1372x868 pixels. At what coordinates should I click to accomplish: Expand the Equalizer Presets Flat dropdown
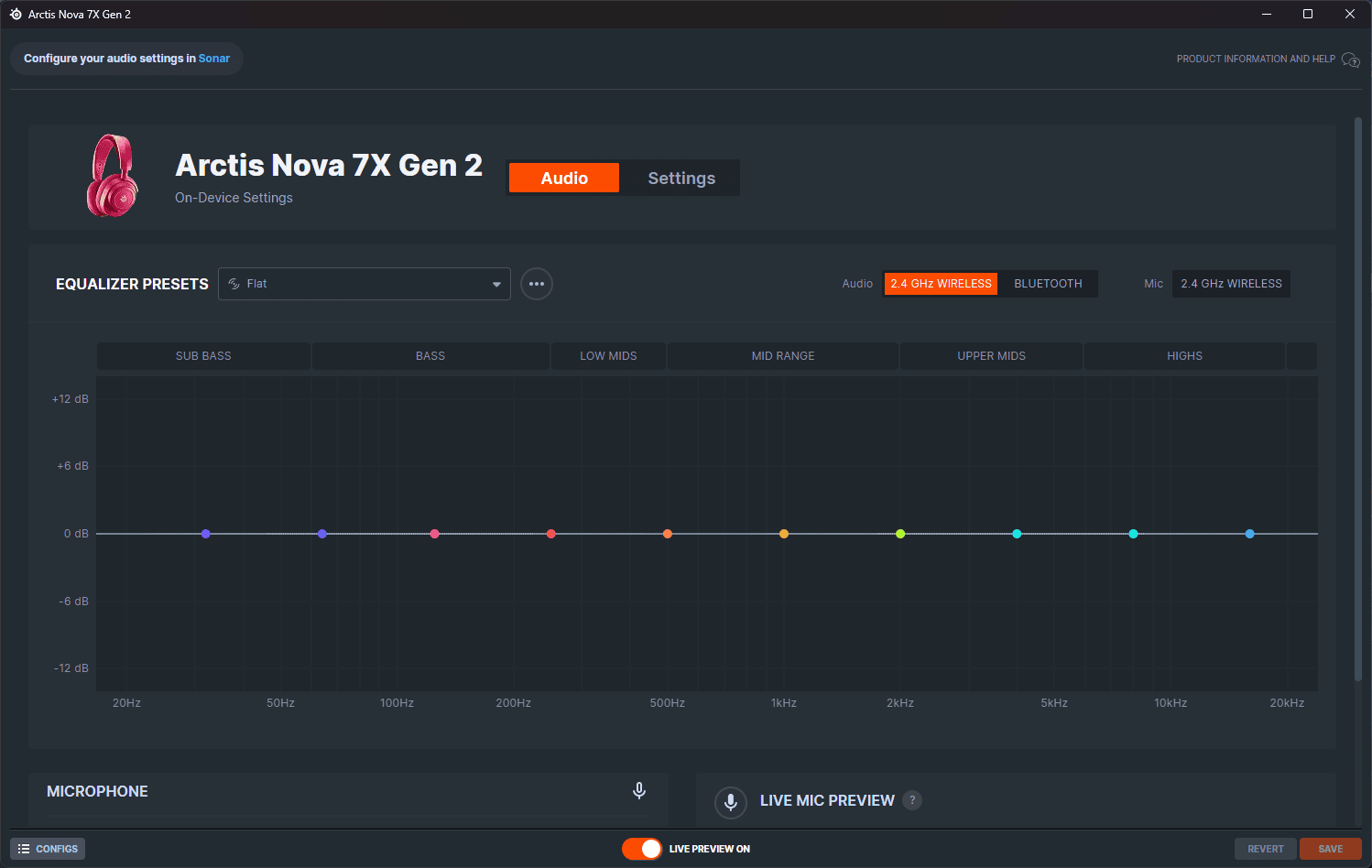(364, 284)
